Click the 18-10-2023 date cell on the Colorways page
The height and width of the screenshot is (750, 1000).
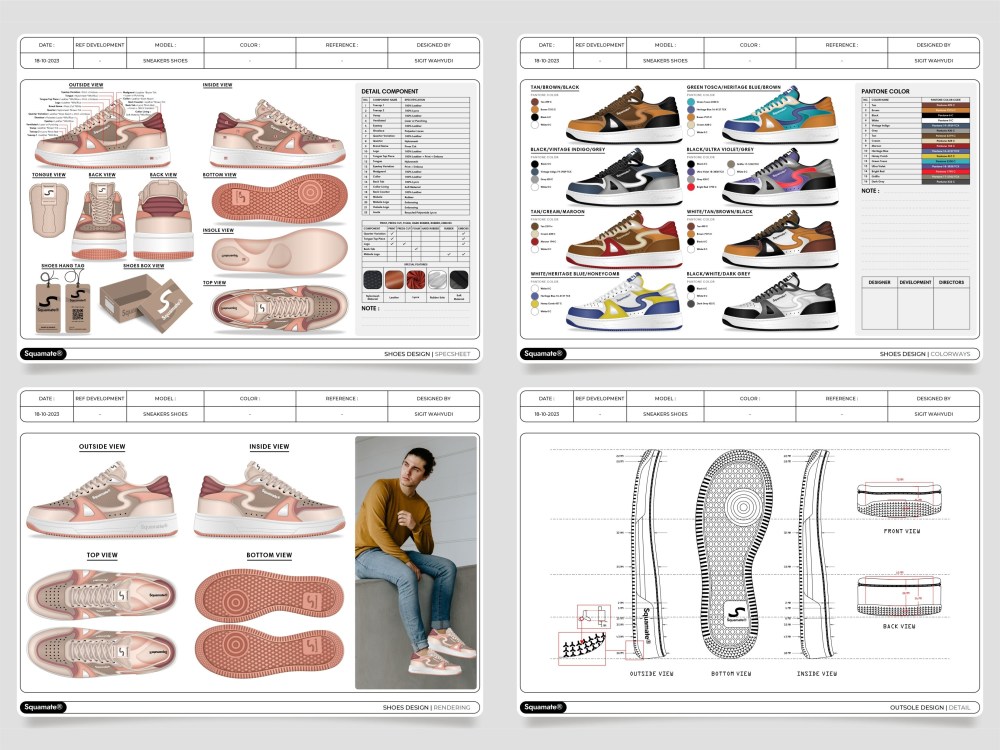coord(547,61)
